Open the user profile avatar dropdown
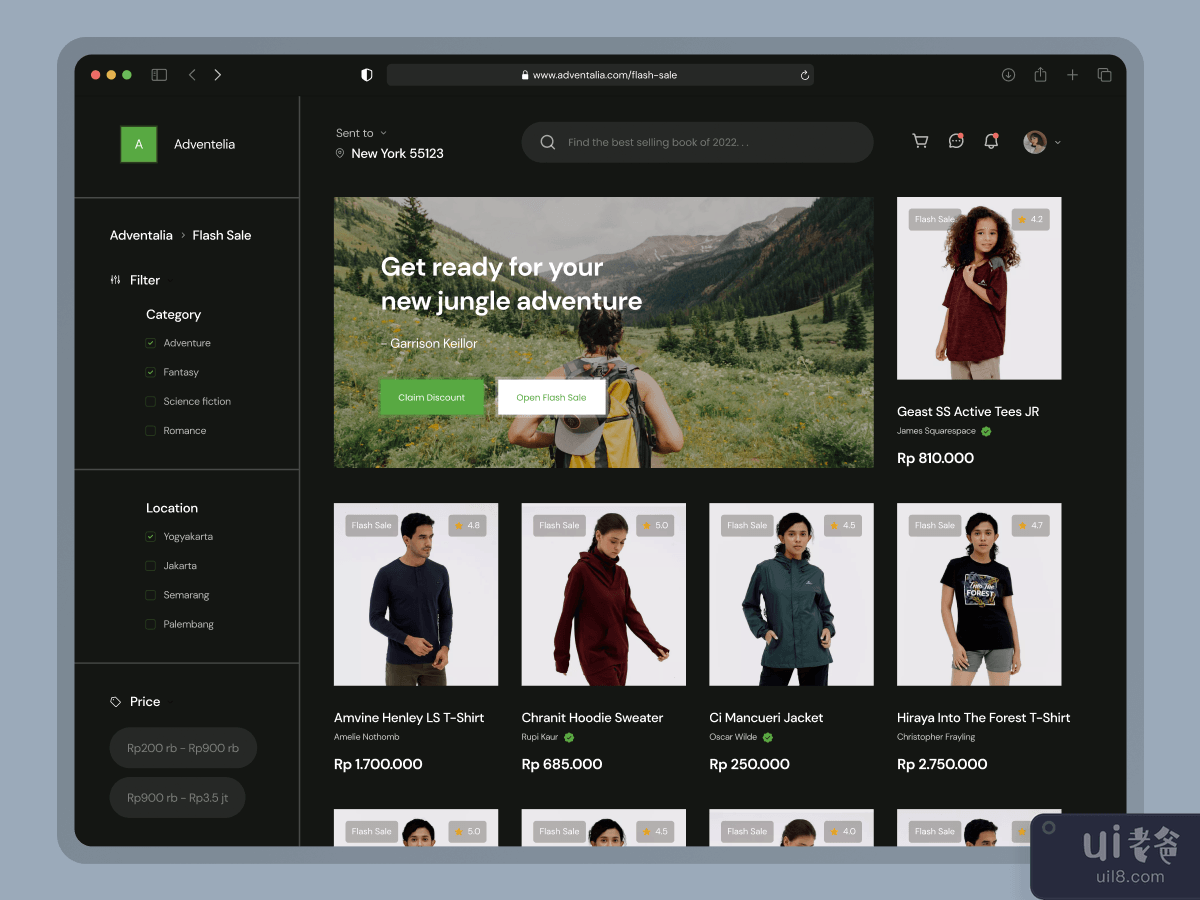1200x900 pixels. (1041, 142)
